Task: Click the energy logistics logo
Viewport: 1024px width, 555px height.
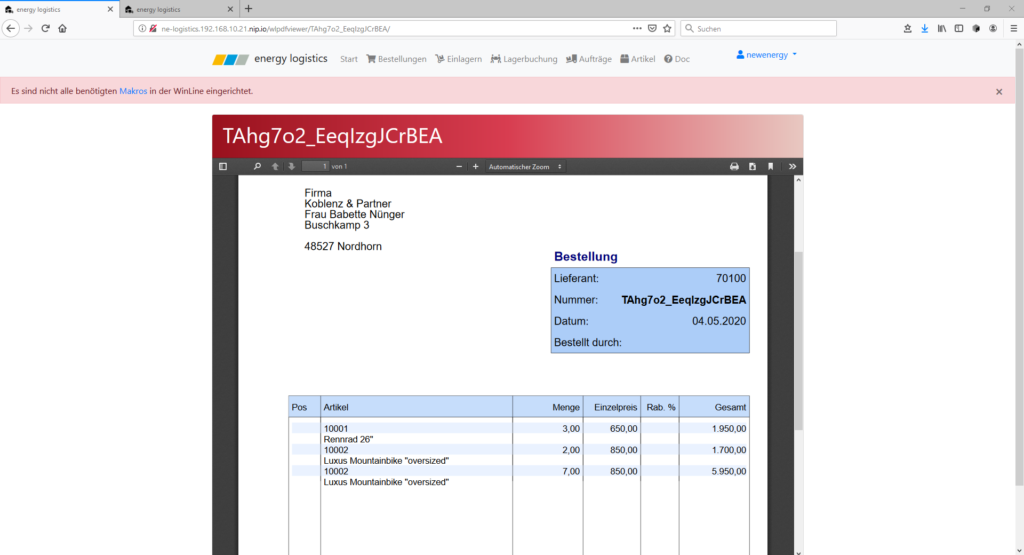Action: click(270, 59)
